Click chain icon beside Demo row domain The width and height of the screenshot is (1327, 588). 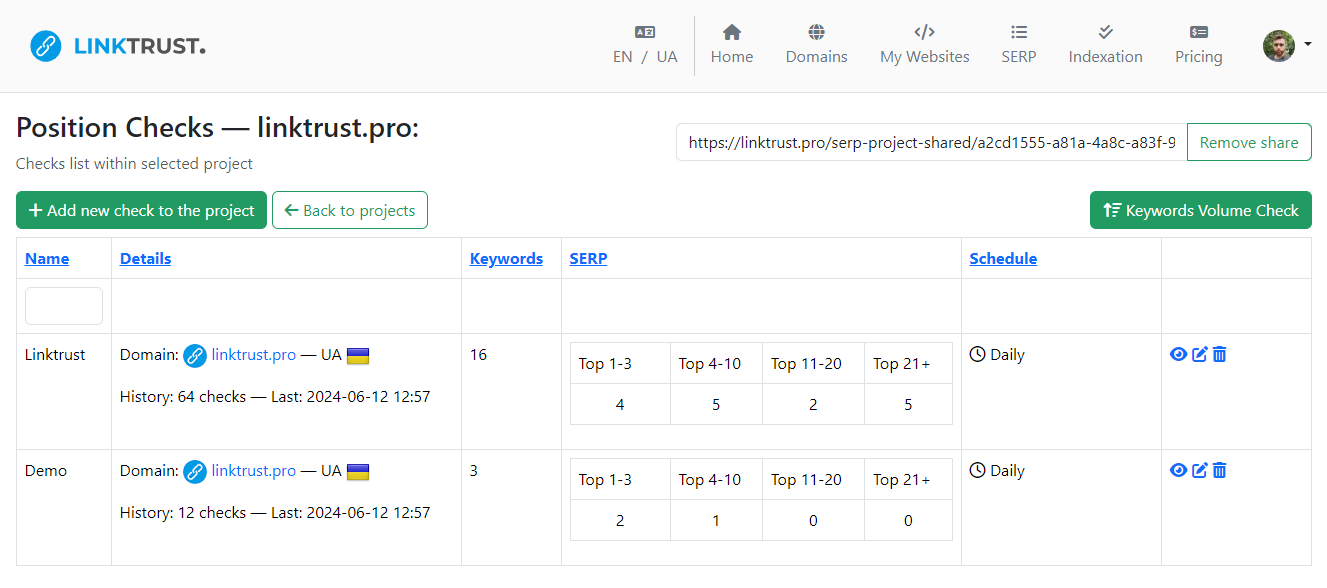195,471
